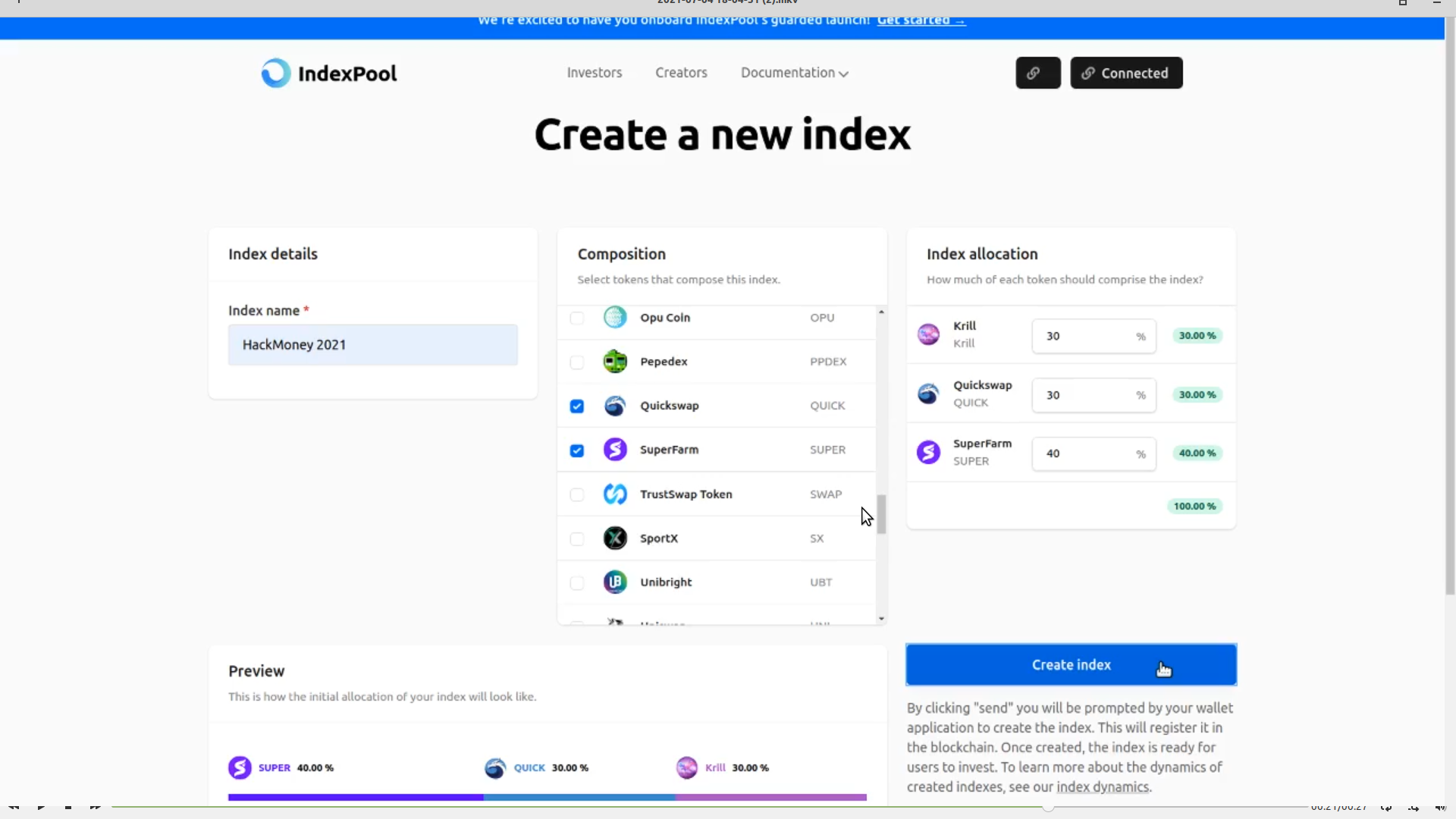Image resolution: width=1456 pixels, height=819 pixels.
Task: Open the Investors nav item
Action: coord(595,73)
